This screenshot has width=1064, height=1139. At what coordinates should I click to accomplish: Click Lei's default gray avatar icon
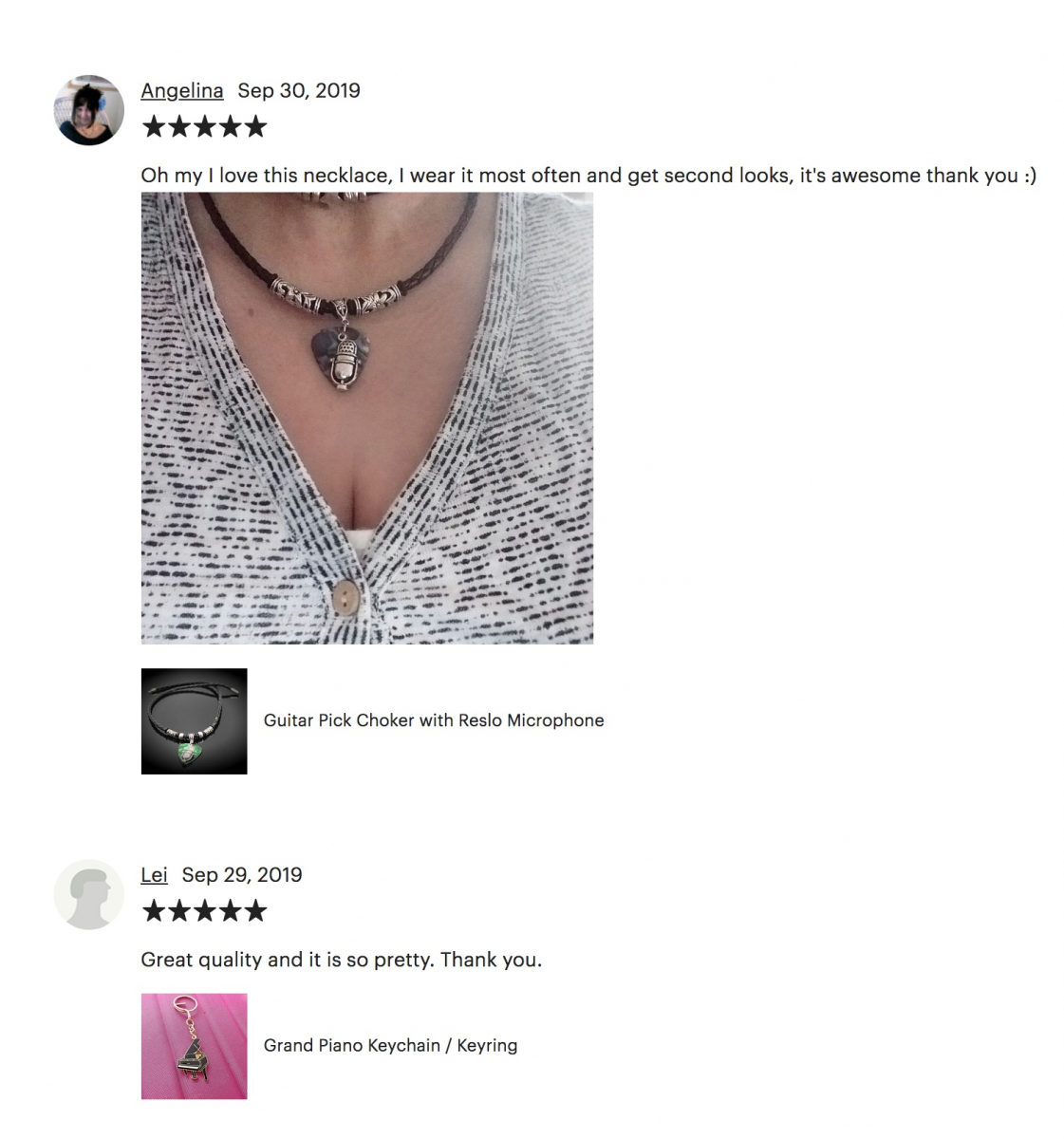(89, 895)
